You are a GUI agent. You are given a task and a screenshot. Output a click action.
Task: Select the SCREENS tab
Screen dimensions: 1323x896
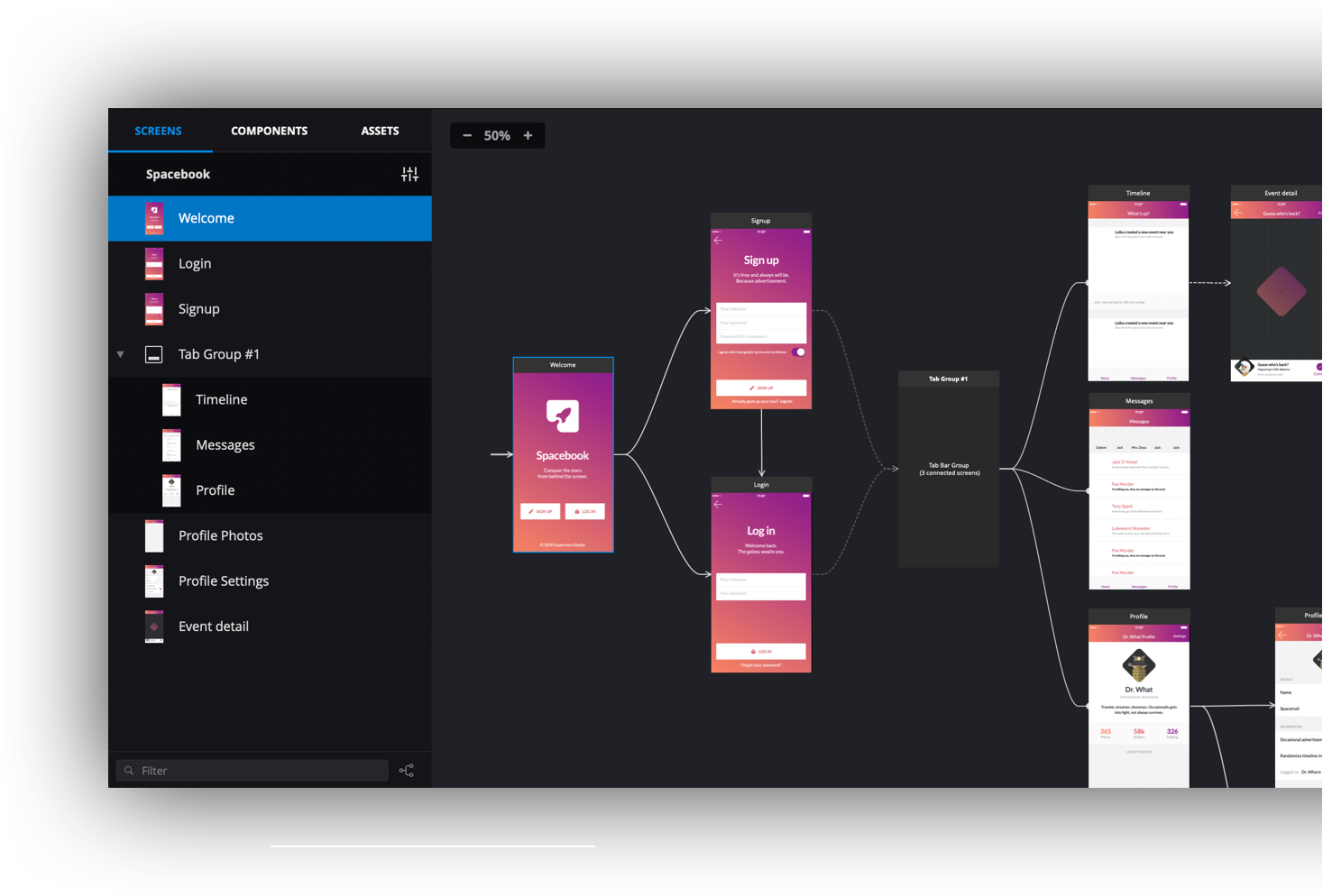pyautogui.click(x=159, y=131)
